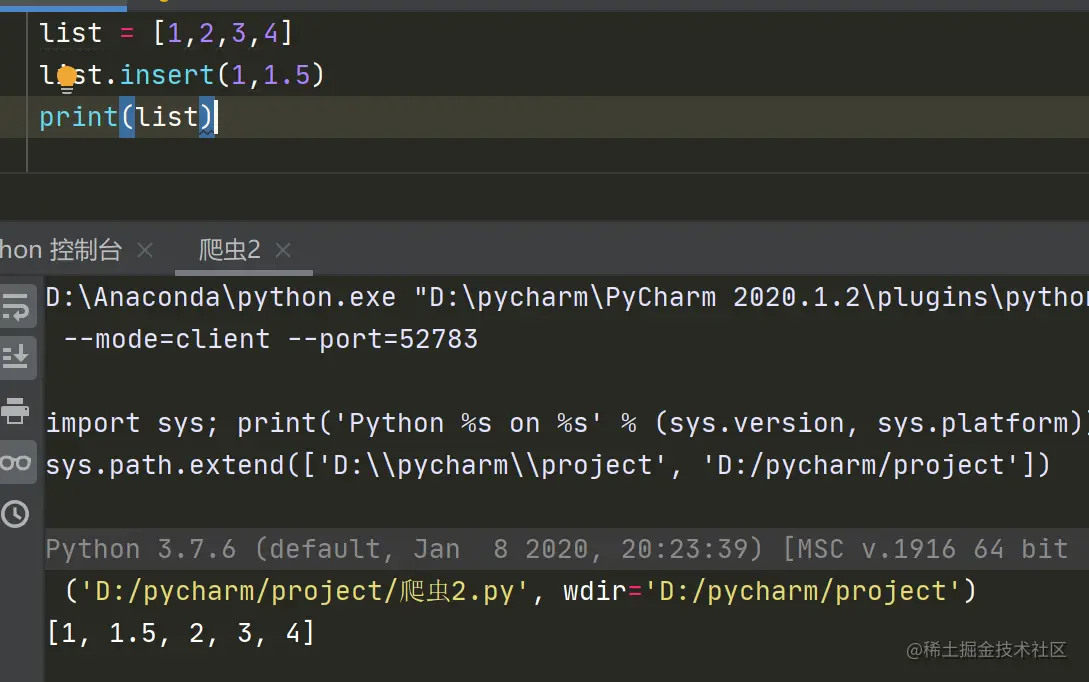Click the import sys console line

point(566,423)
